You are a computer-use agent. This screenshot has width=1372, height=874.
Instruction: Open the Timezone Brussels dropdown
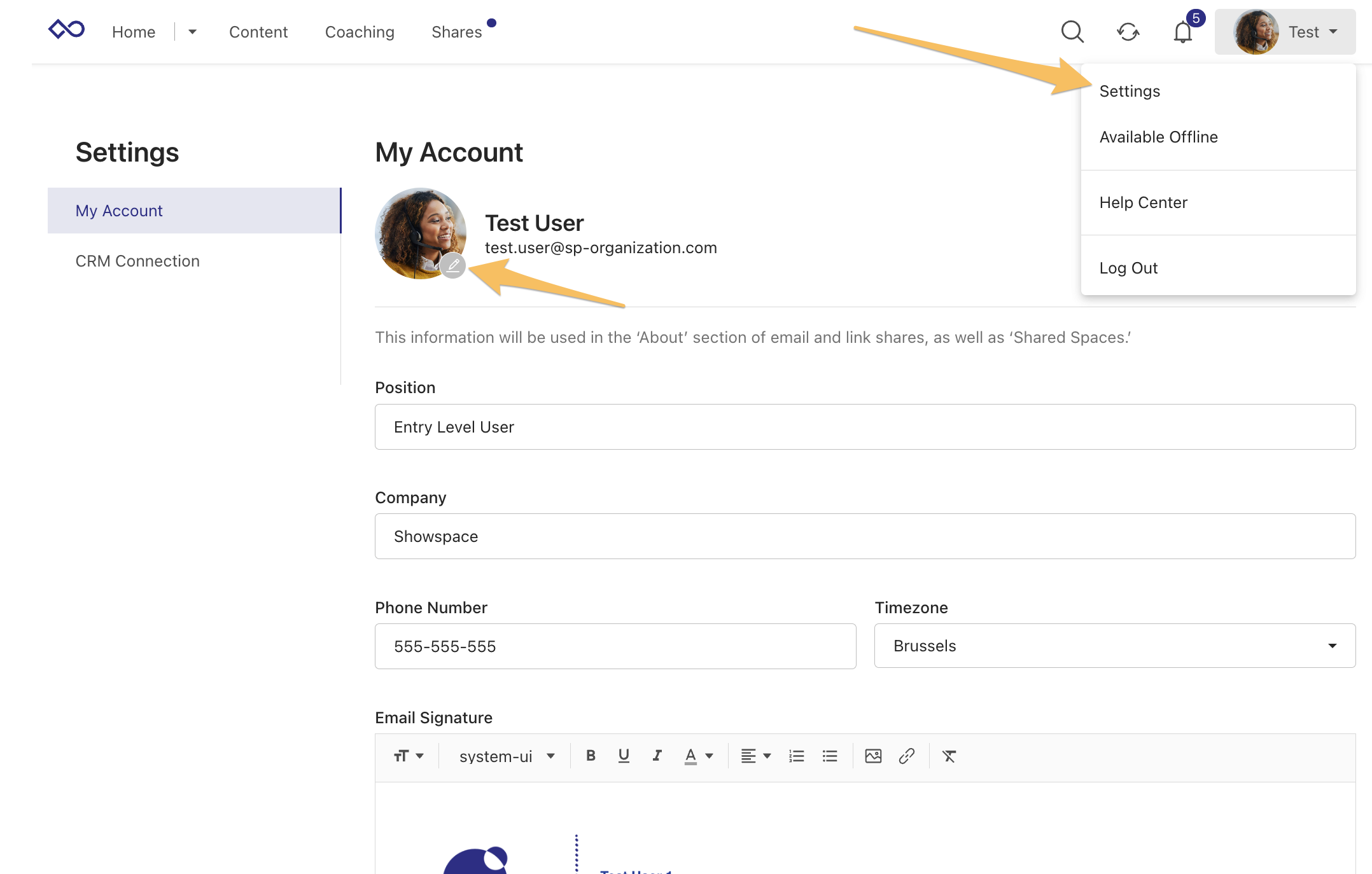[x=1114, y=646]
